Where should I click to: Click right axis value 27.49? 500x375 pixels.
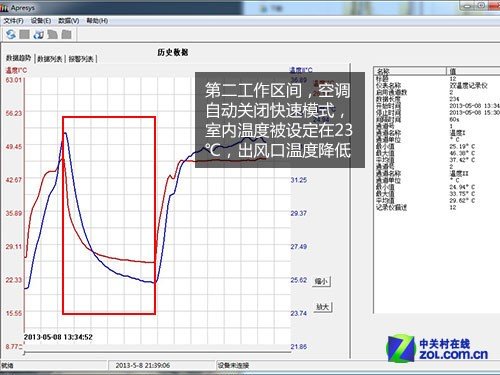click(299, 247)
